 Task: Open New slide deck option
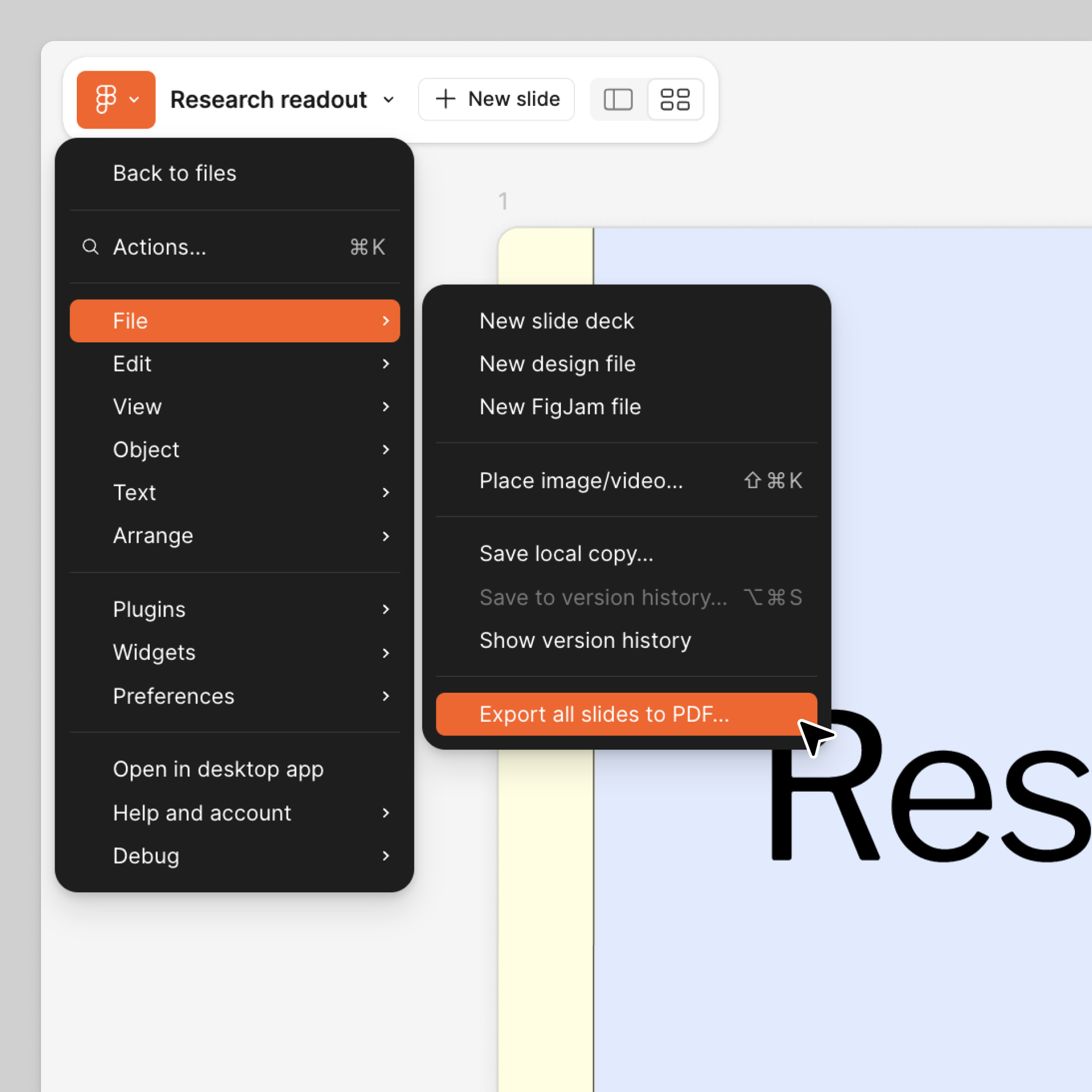tap(557, 320)
